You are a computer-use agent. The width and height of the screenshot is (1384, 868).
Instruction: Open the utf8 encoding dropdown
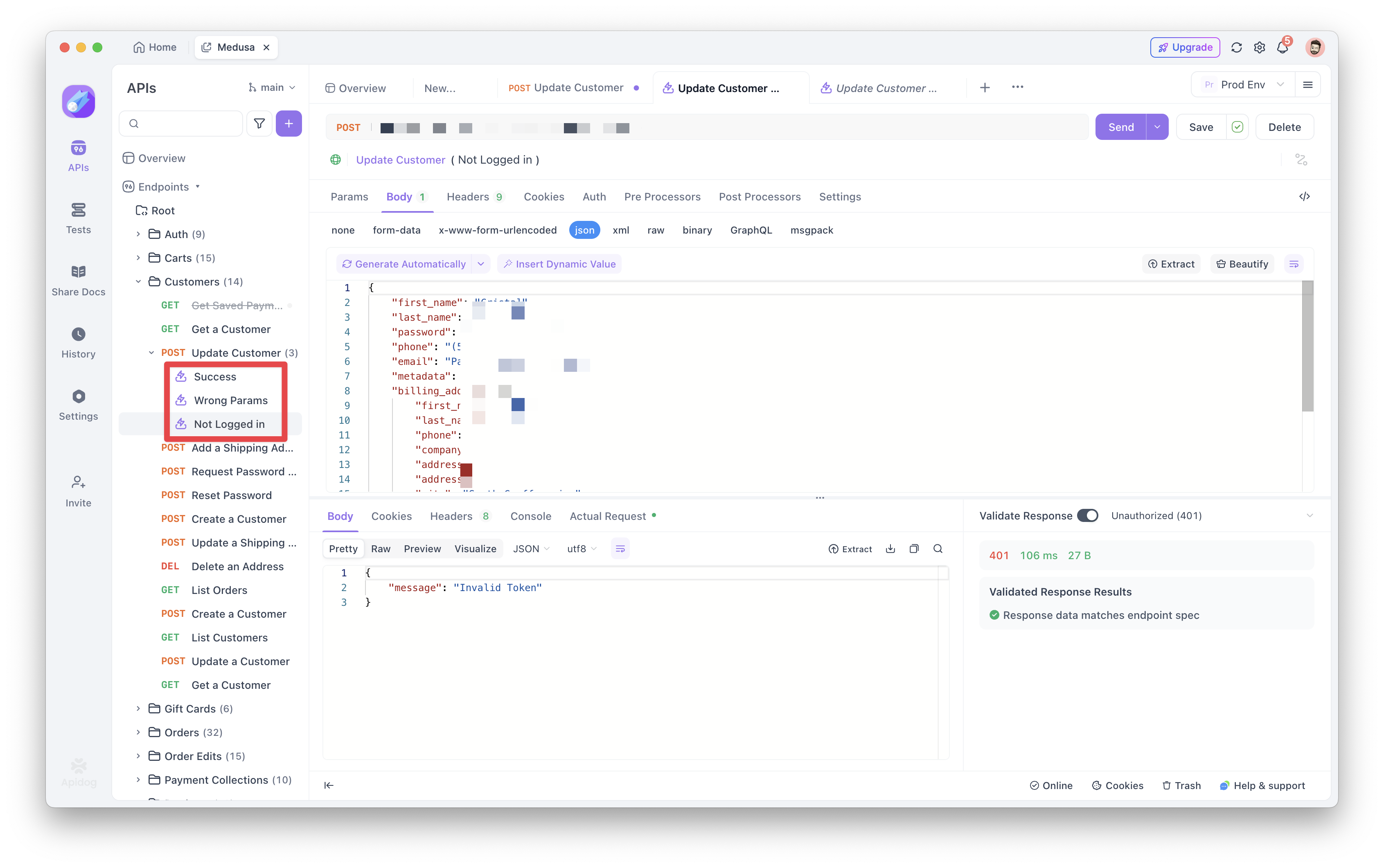581,549
